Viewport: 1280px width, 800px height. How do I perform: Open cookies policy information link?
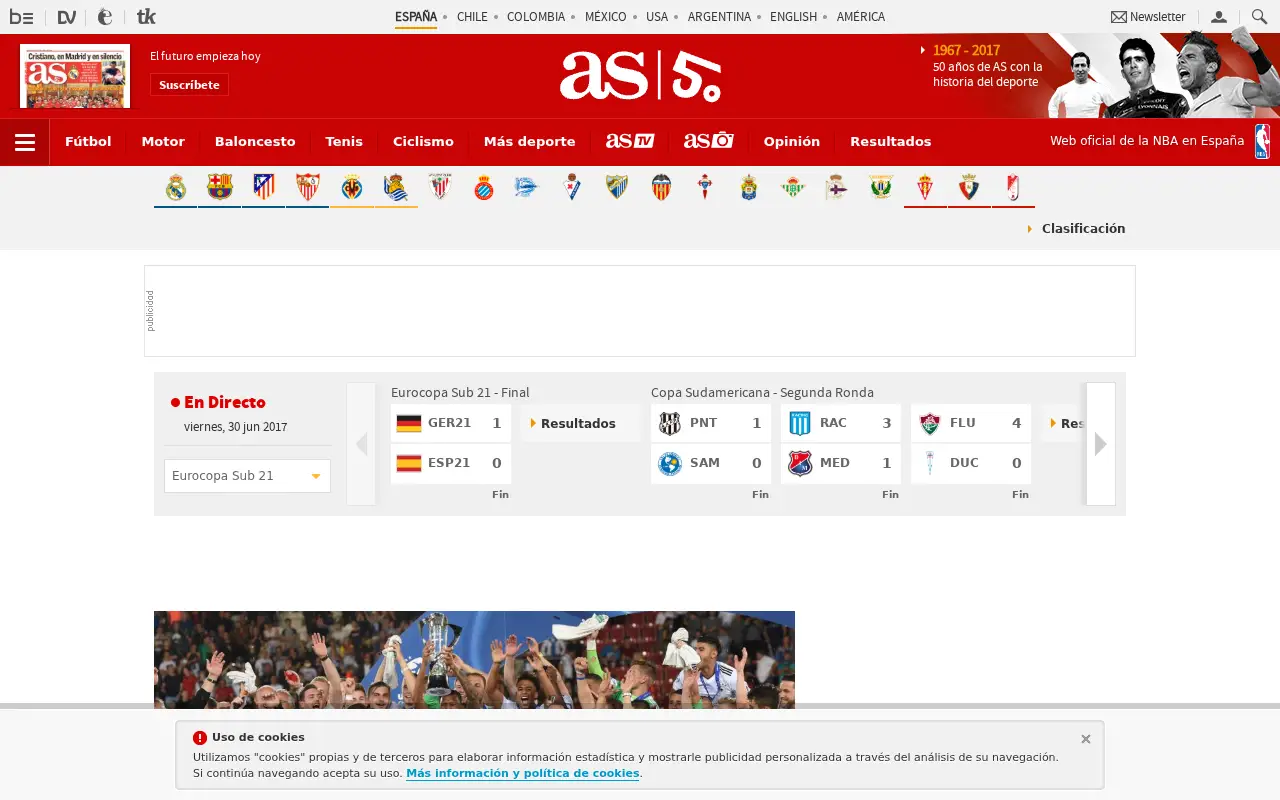click(523, 773)
